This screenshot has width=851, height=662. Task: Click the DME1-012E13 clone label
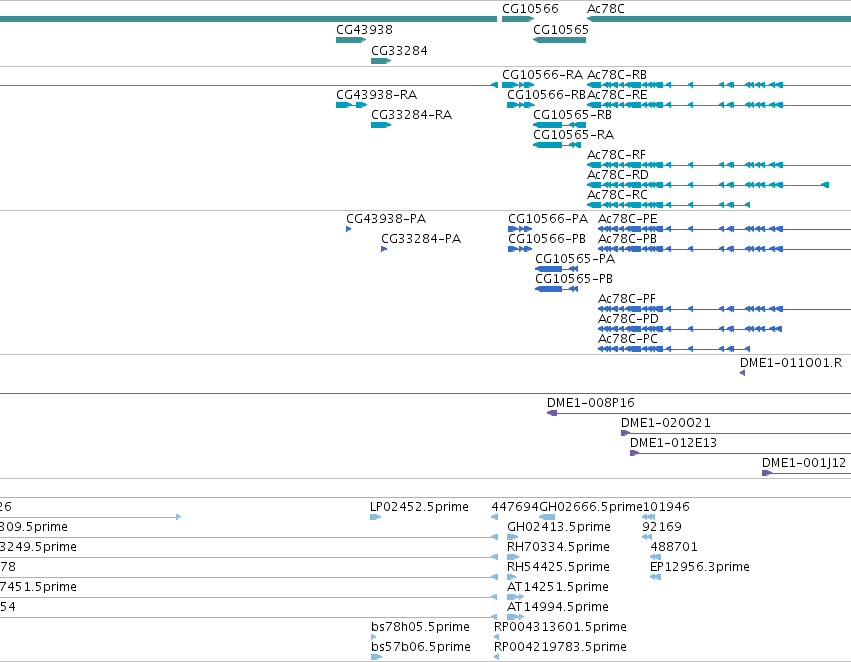[x=673, y=443]
